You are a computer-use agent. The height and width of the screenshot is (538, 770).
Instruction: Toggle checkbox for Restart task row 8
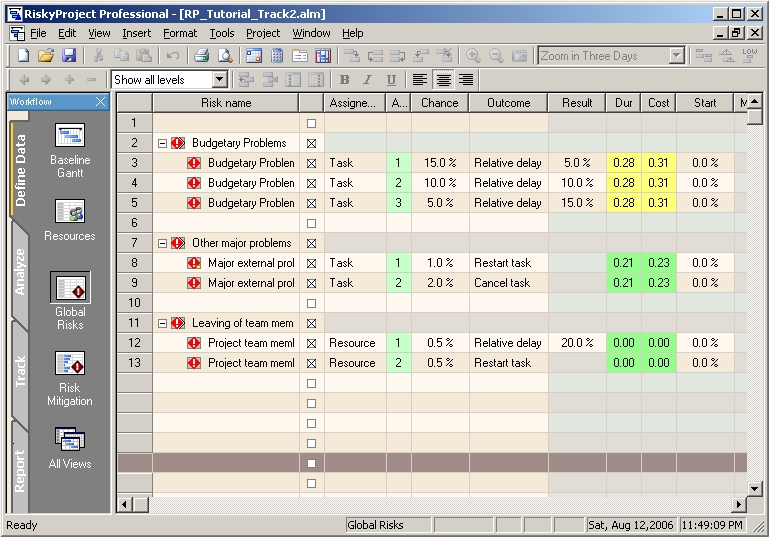pos(311,263)
